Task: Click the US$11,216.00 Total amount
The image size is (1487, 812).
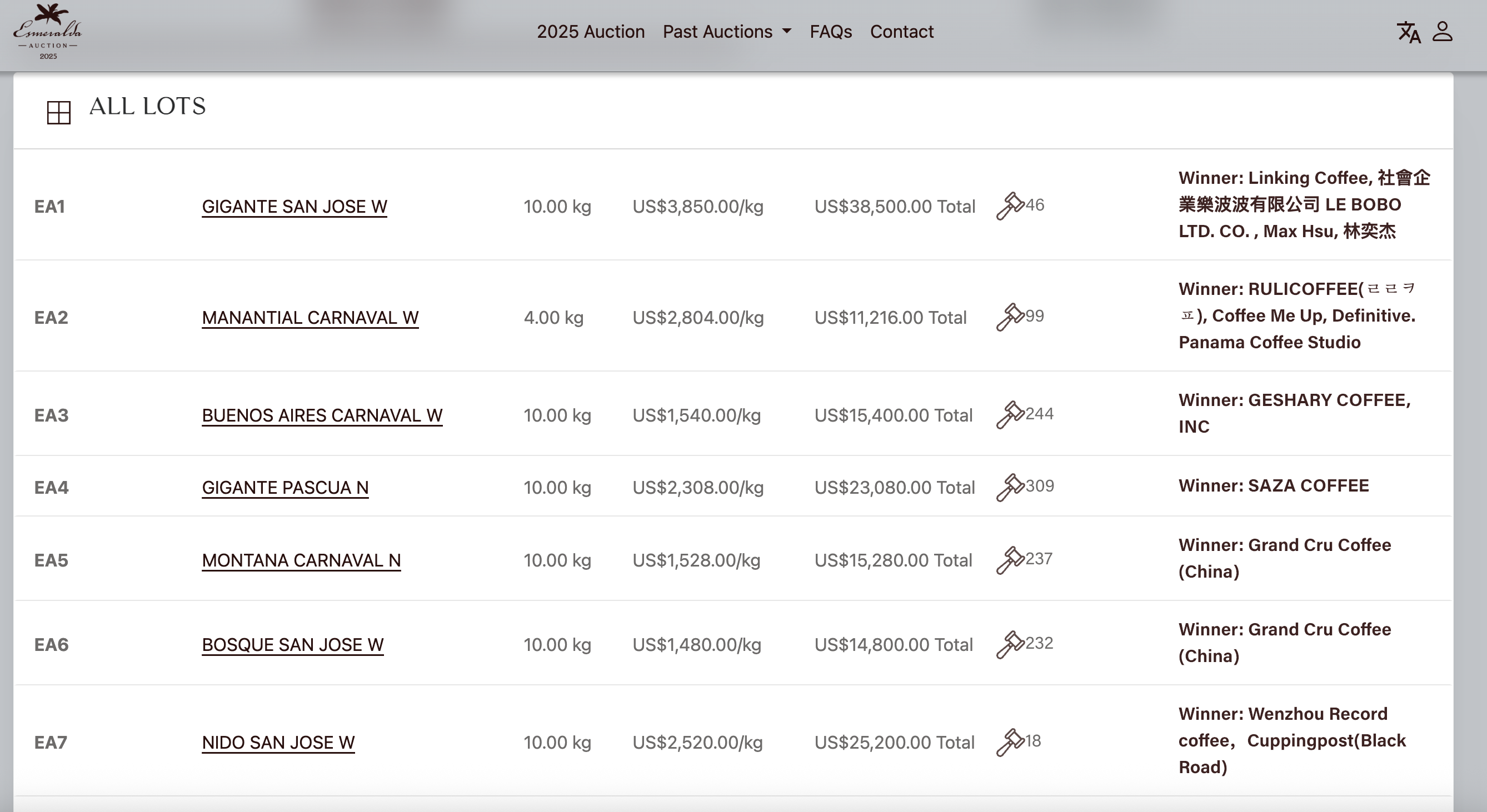Action: pos(891,317)
